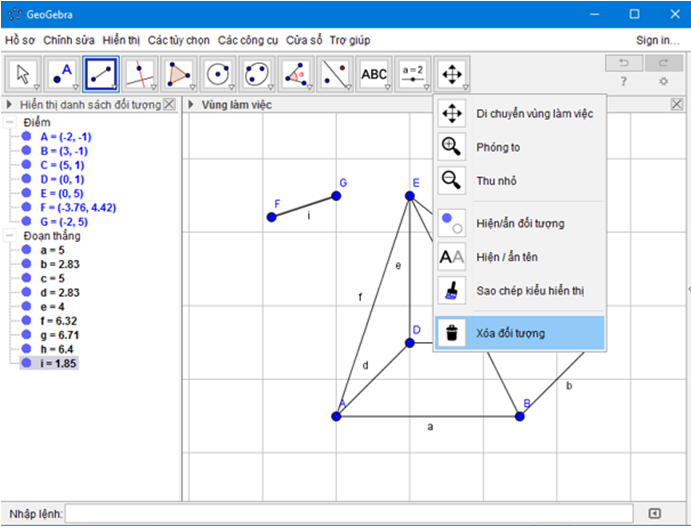Choose Xóa đối tượng from the dropdown
This screenshot has height=528, width=691.
(518, 333)
